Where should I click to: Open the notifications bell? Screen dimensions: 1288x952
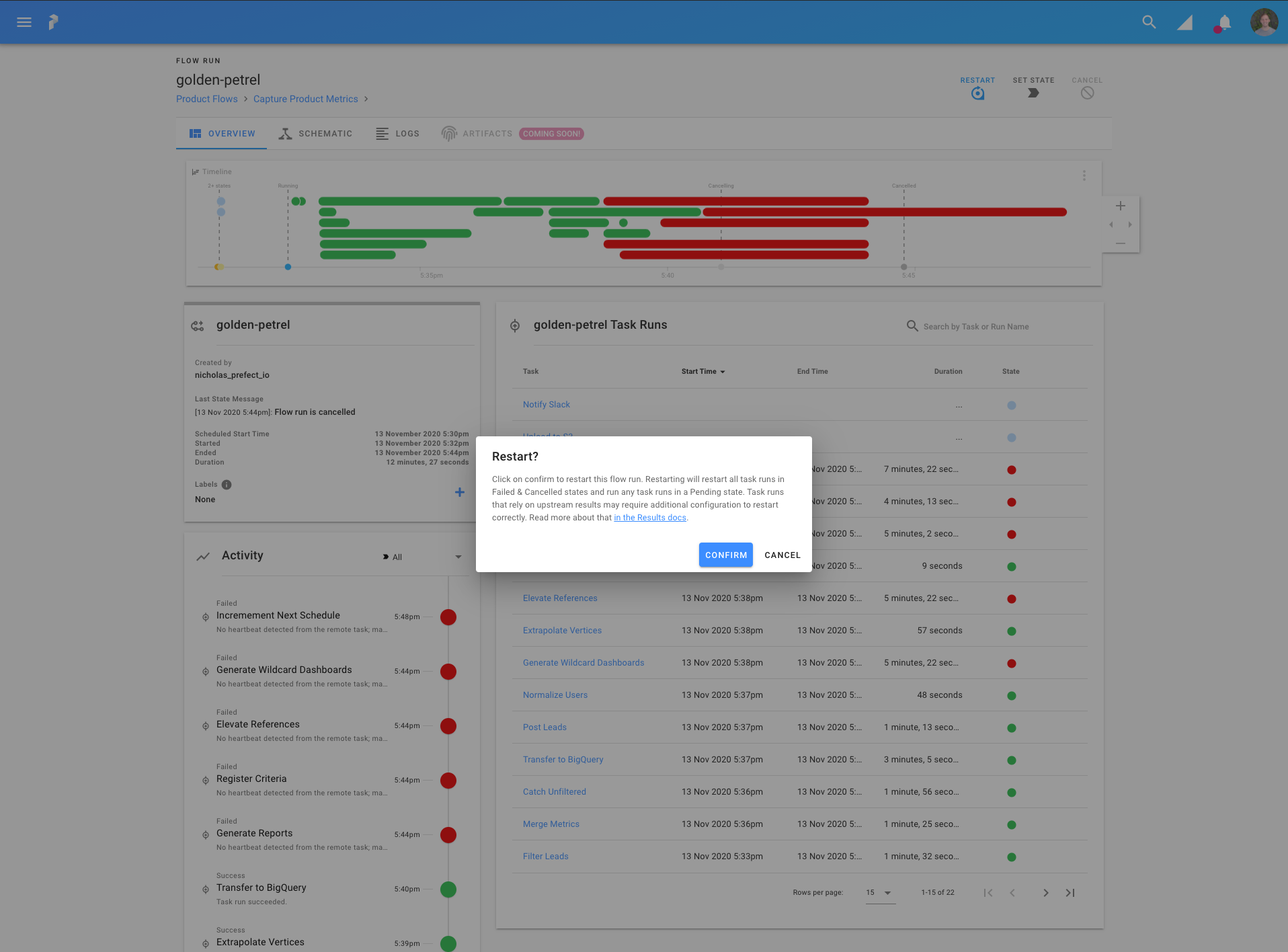coord(1225,23)
